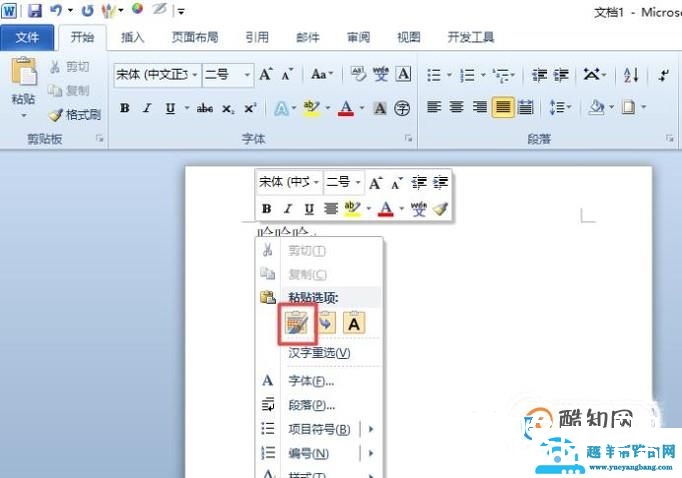Toggle Underline in the ribbon

[170, 108]
